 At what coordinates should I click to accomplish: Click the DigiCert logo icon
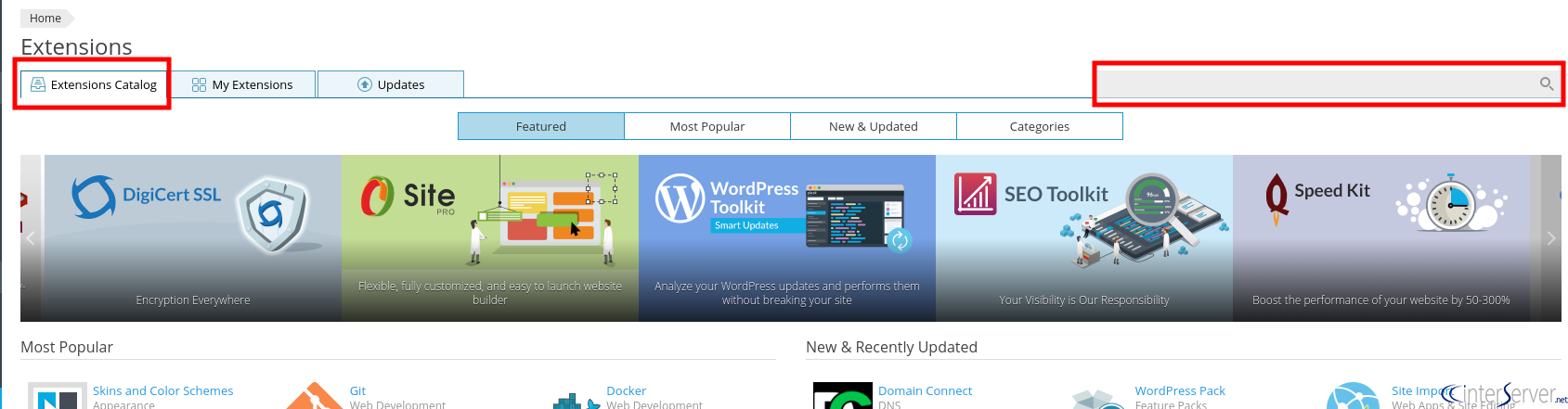point(94,196)
